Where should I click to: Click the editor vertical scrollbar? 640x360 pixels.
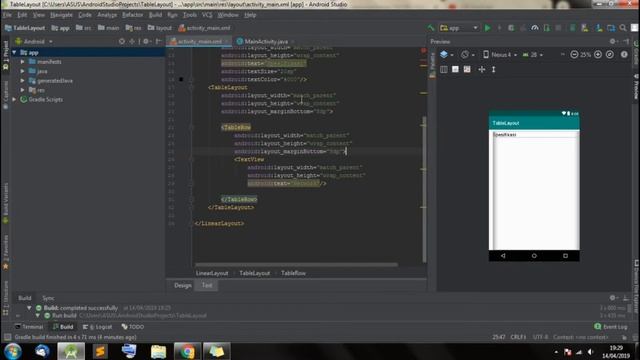click(x=424, y=190)
